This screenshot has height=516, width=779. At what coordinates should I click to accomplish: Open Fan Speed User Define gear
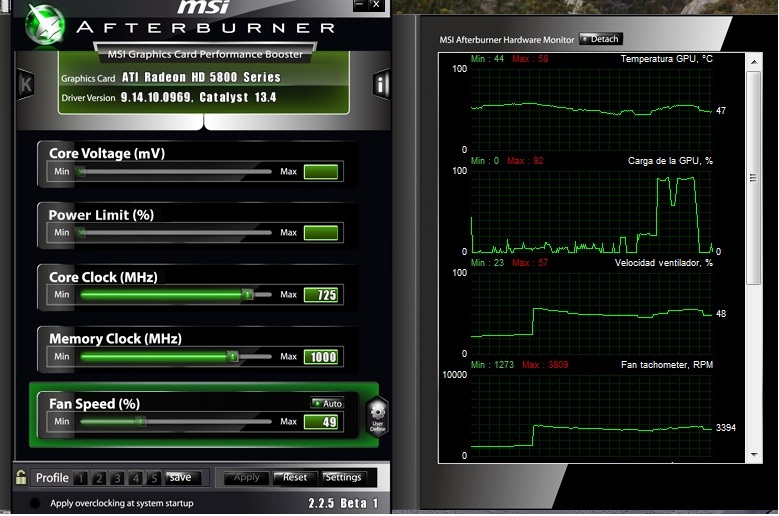378,417
